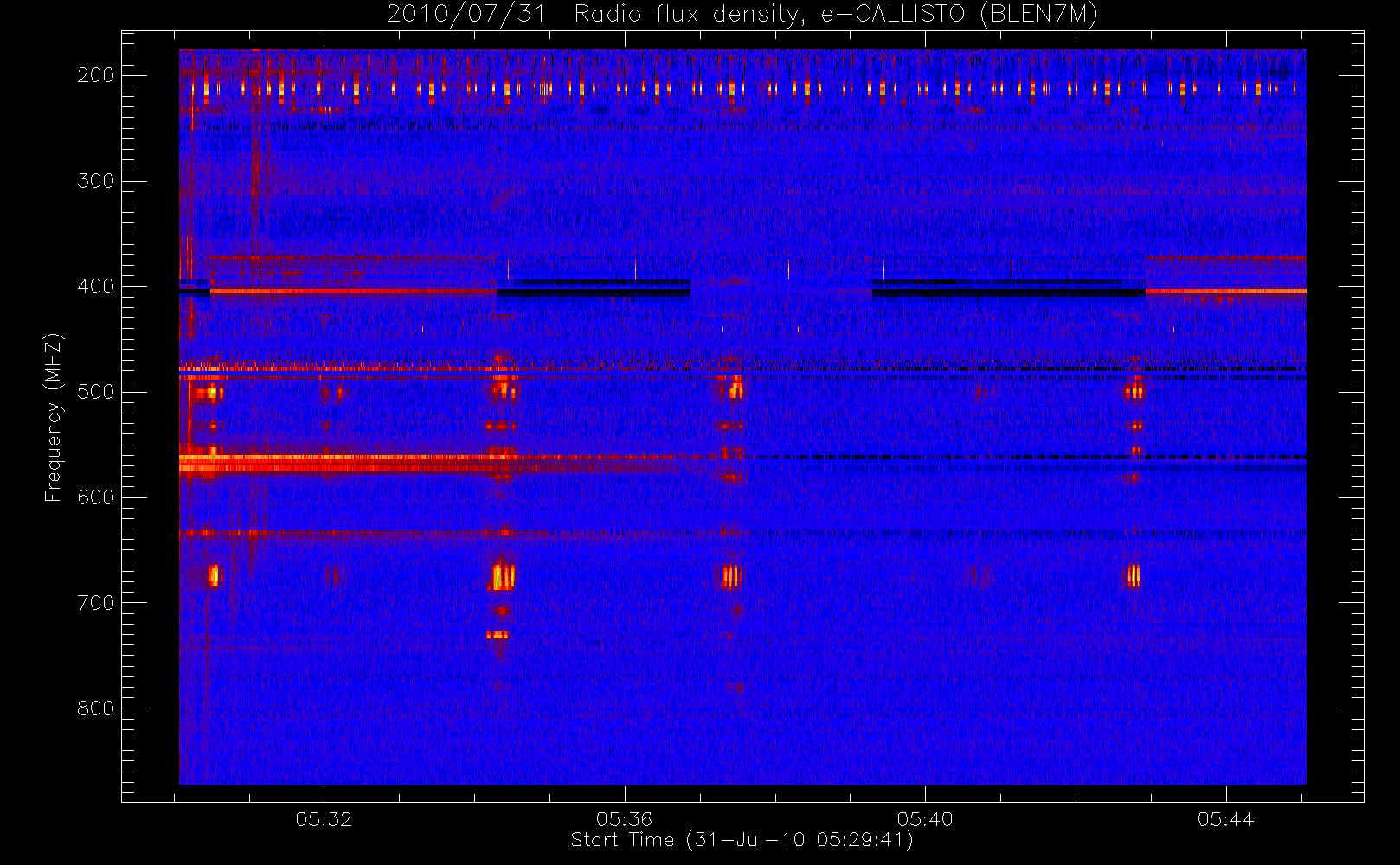Click the 200 frequency tick label
This screenshot has height=865, width=1400.
(96, 75)
